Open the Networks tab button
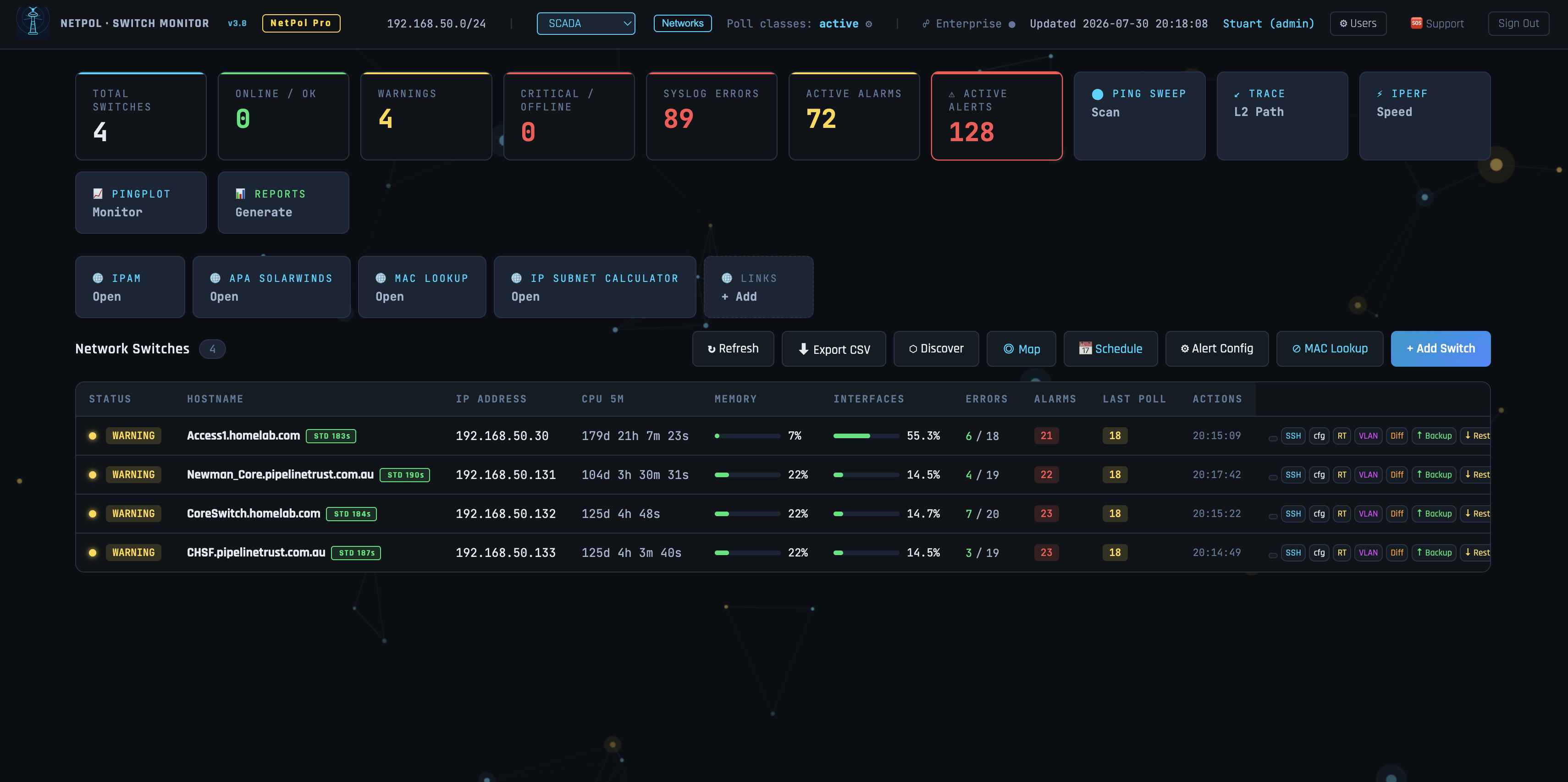This screenshot has width=1568, height=782. coord(682,23)
